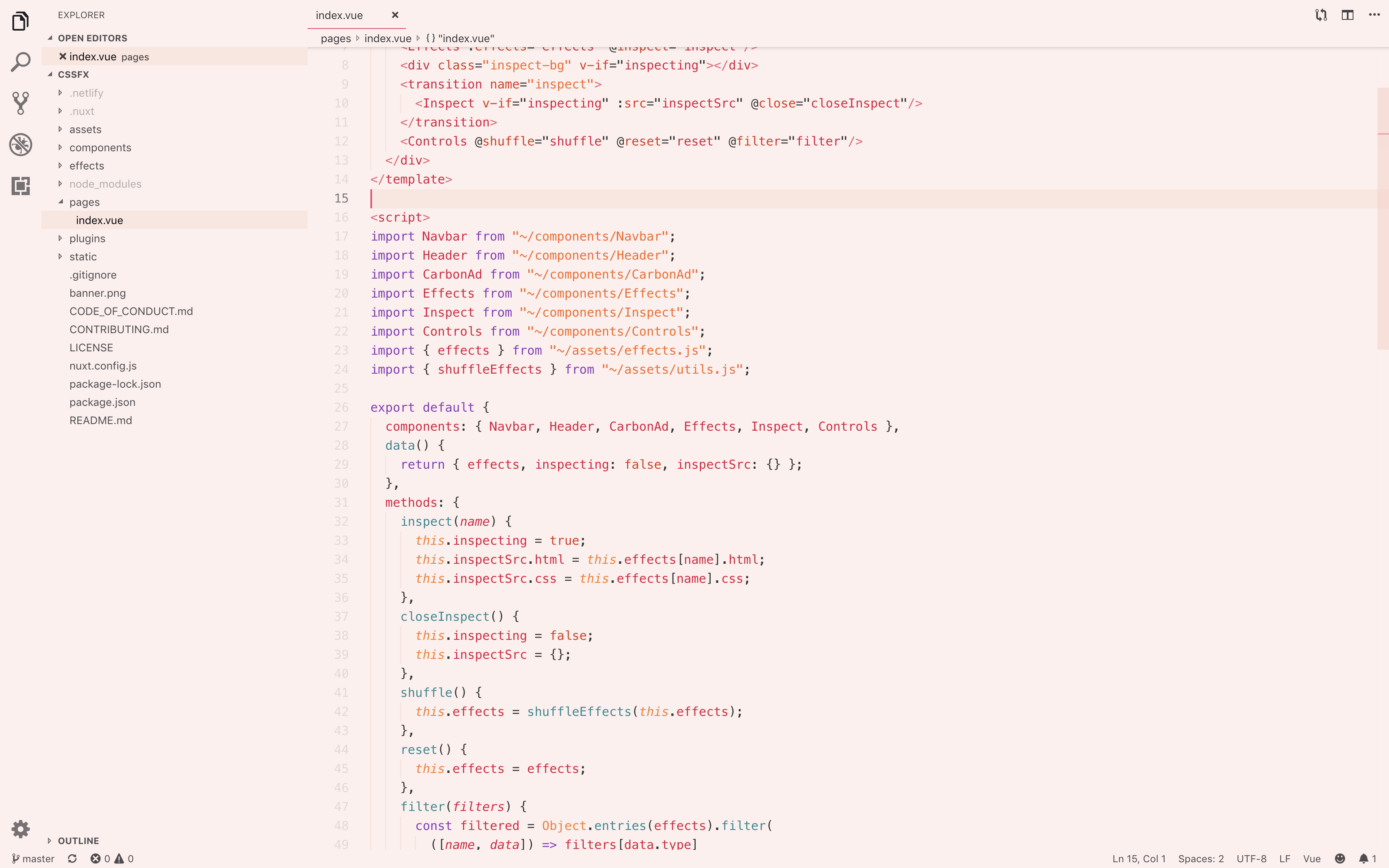Open the Manage gear menu
Viewport: 1389px width, 868px height.
tap(20, 828)
